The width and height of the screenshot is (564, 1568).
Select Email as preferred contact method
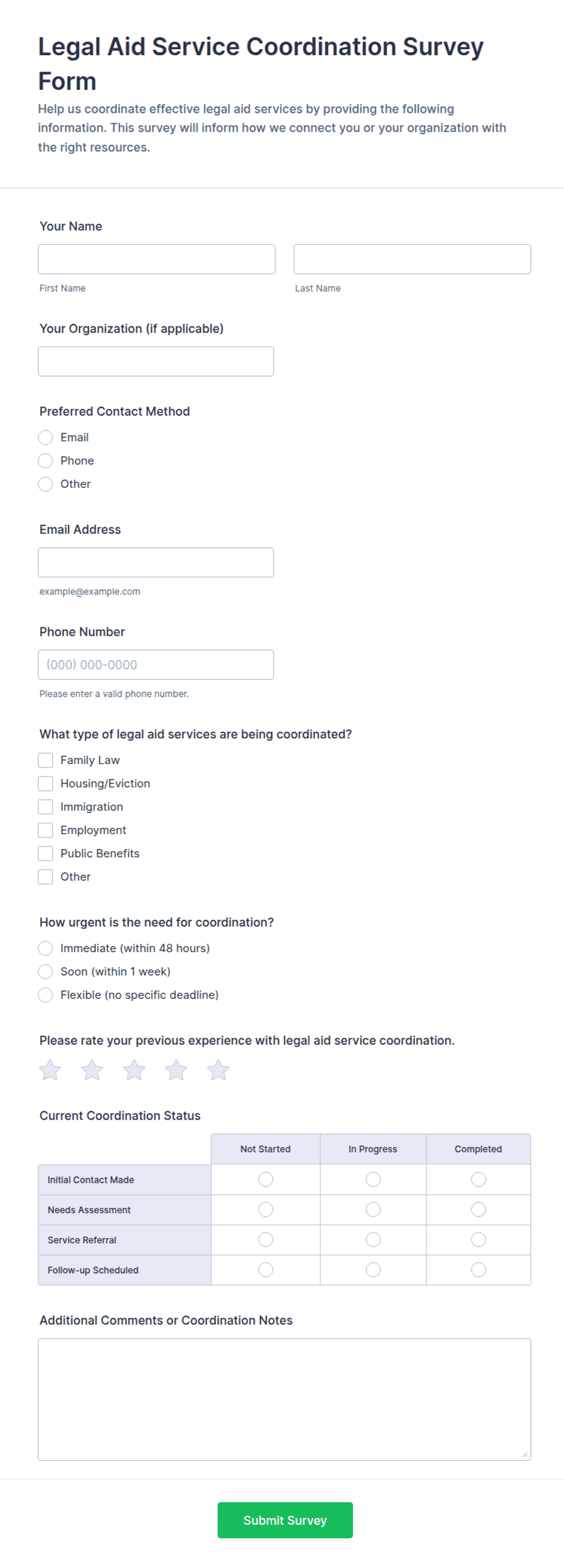point(45,438)
